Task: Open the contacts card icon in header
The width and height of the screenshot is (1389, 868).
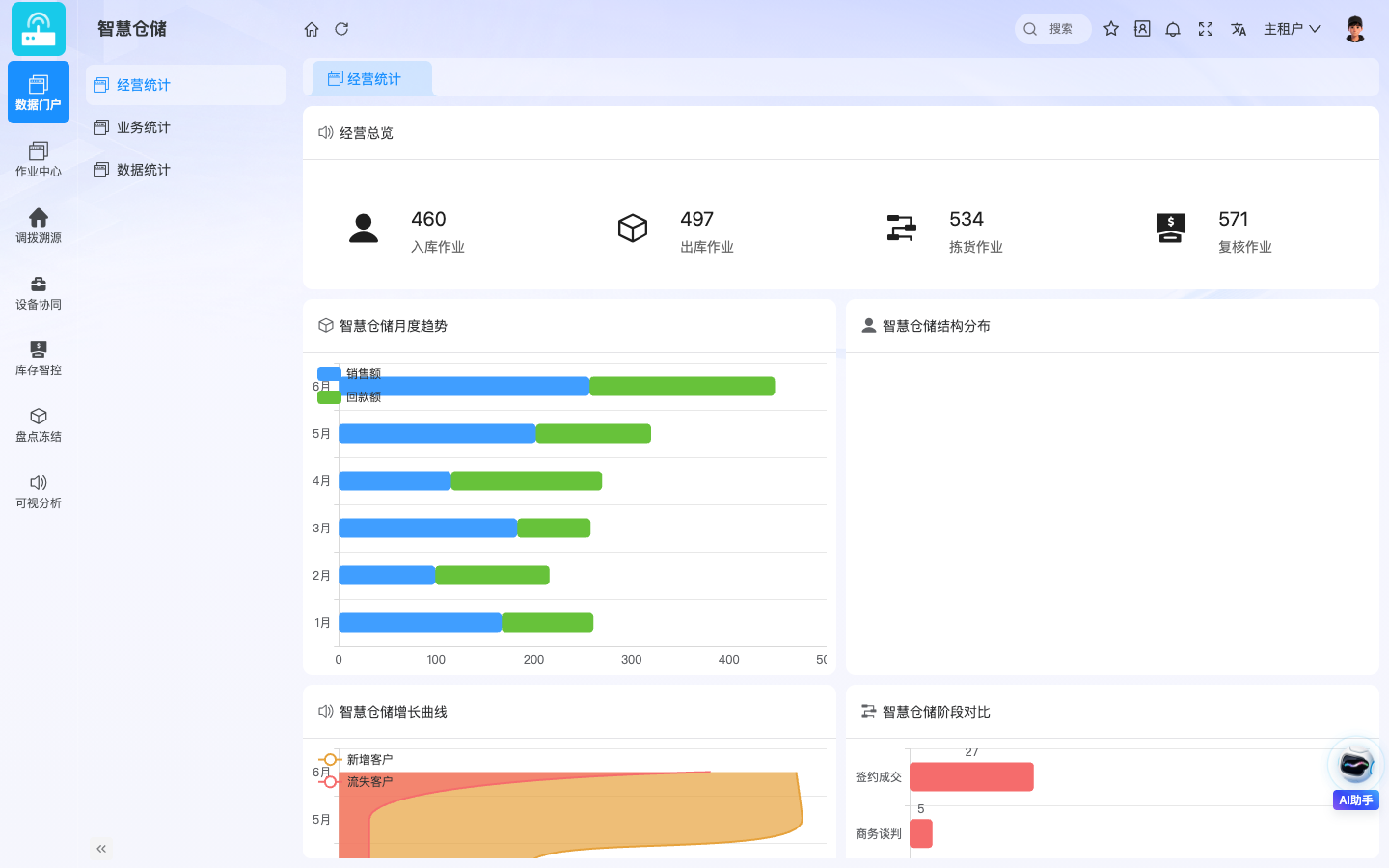Action: [1142, 29]
